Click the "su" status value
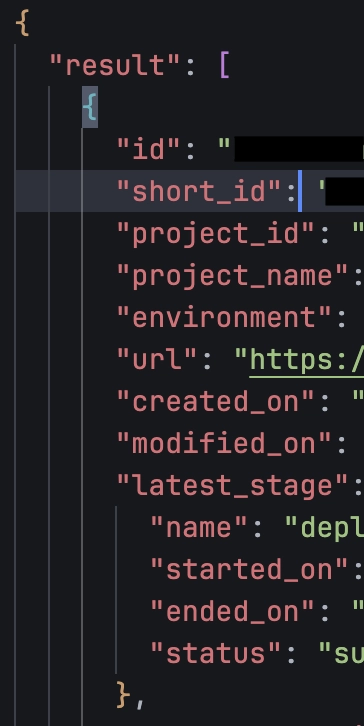The image size is (364, 726). (341, 653)
